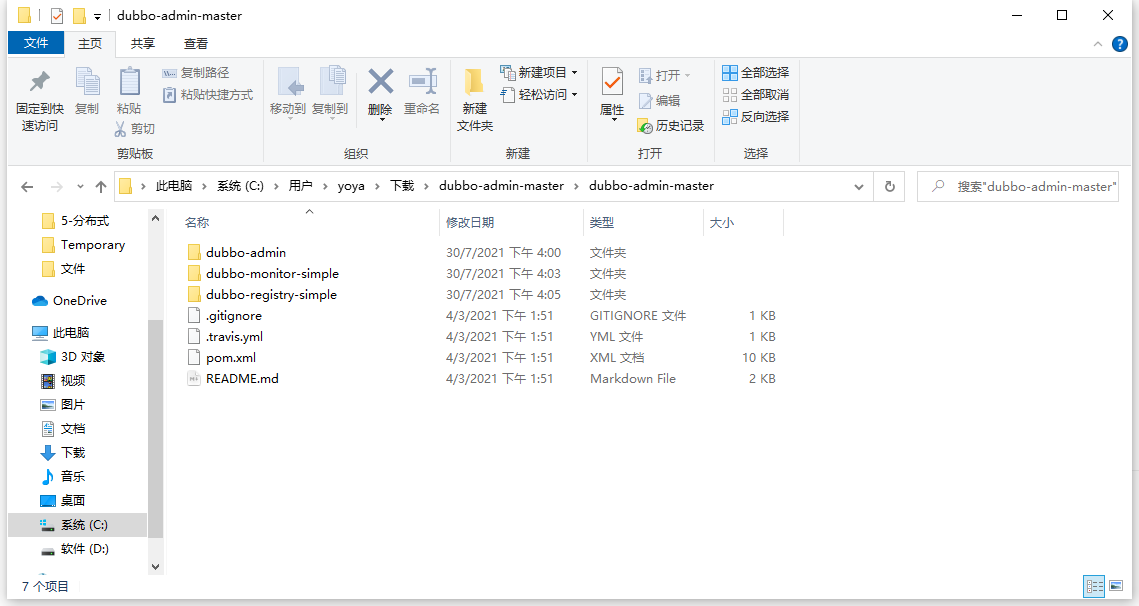Select the dubbo-admin folder
Image resolution: width=1139 pixels, height=606 pixels.
point(246,252)
